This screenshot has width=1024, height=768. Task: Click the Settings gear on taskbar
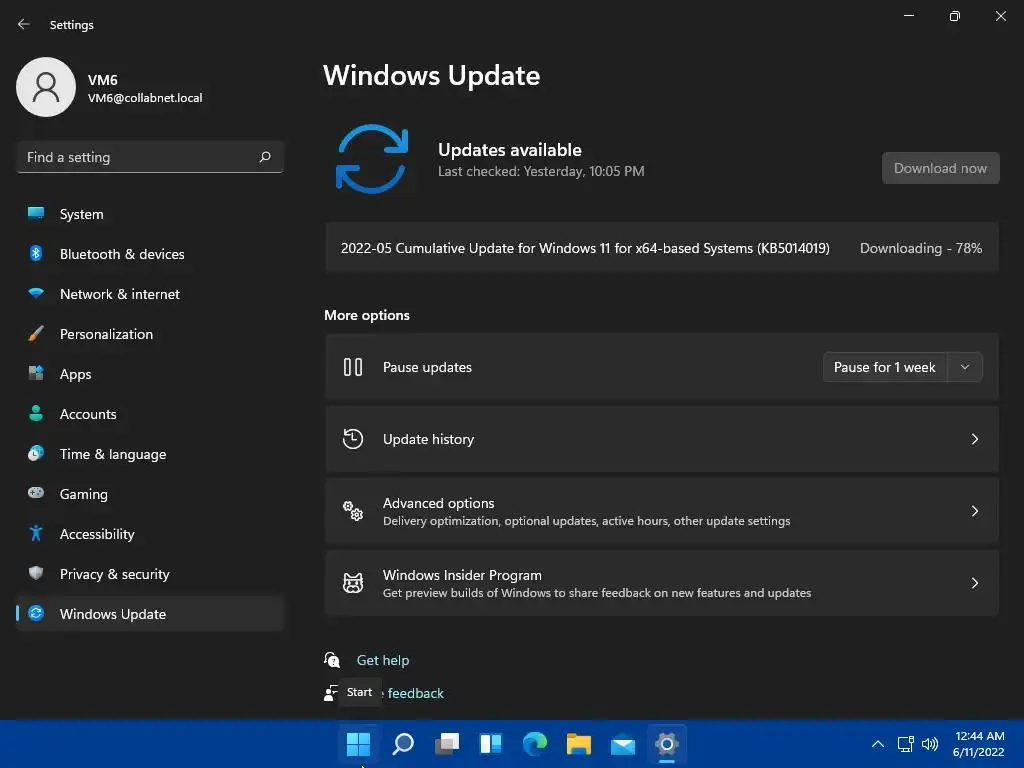pyautogui.click(x=667, y=744)
